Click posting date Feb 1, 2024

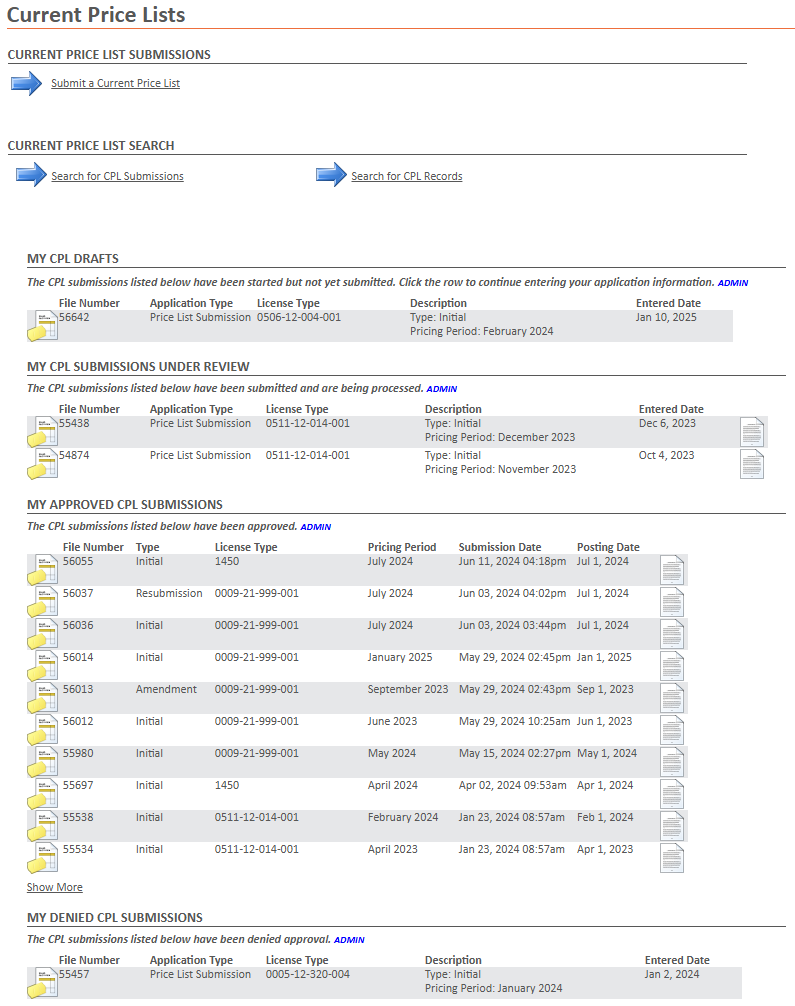pyautogui.click(x=604, y=818)
